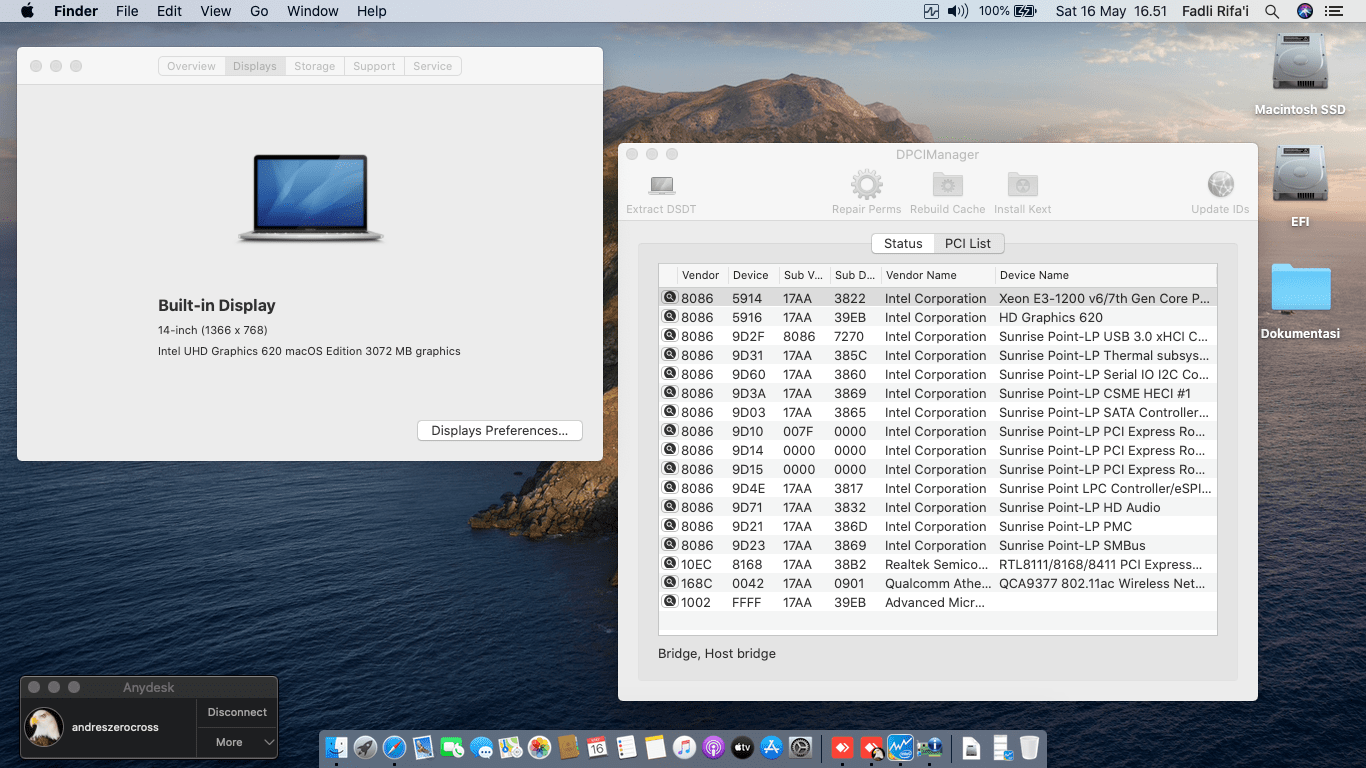This screenshot has width=1366, height=768.
Task: Open the Dokumentasi folder
Action: coord(1300,289)
